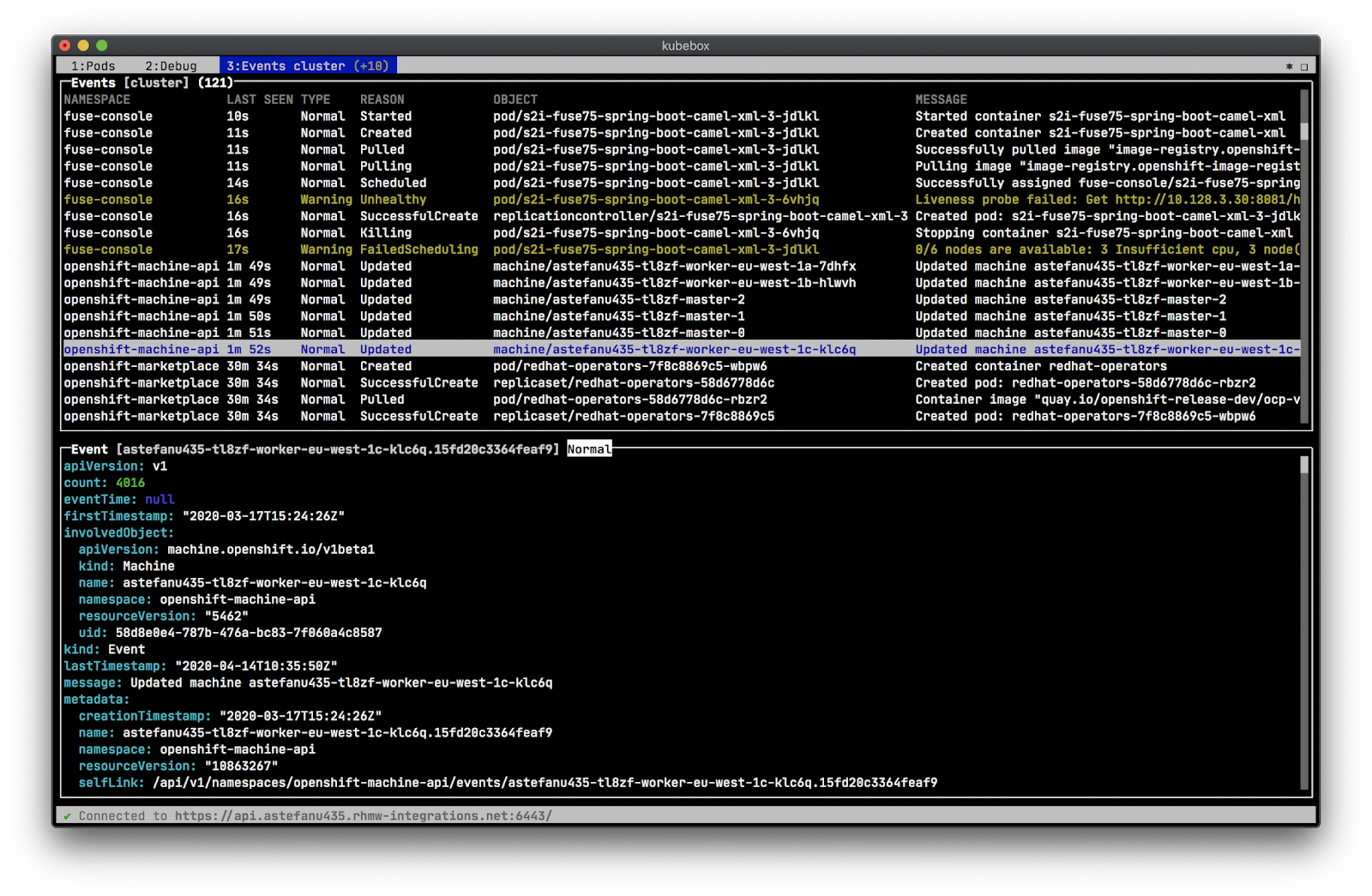Select the worker-eu-west-1b-hlwvh Updated event row
Viewport: 1372px width, 896px height.
[x=682, y=283]
